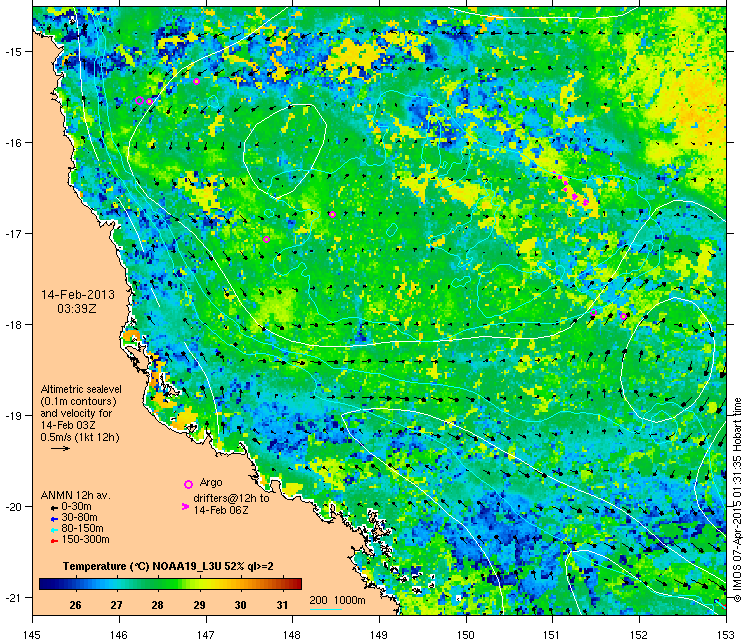The height and width of the screenshot is (640, 750).
Task: Click the time text 03:39Z
Action: [x=77, y=309]
